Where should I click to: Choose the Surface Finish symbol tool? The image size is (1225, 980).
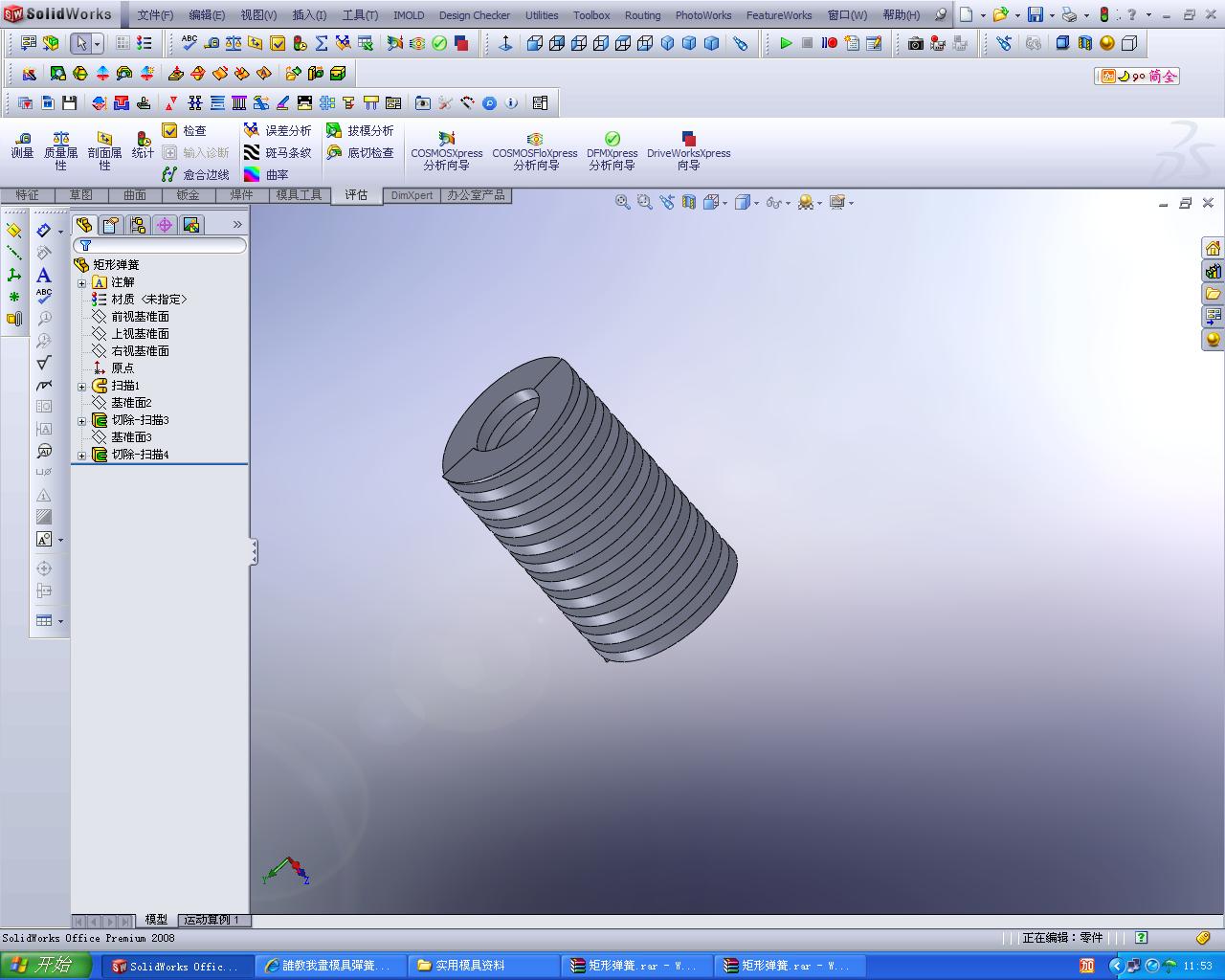coord(44,363)
